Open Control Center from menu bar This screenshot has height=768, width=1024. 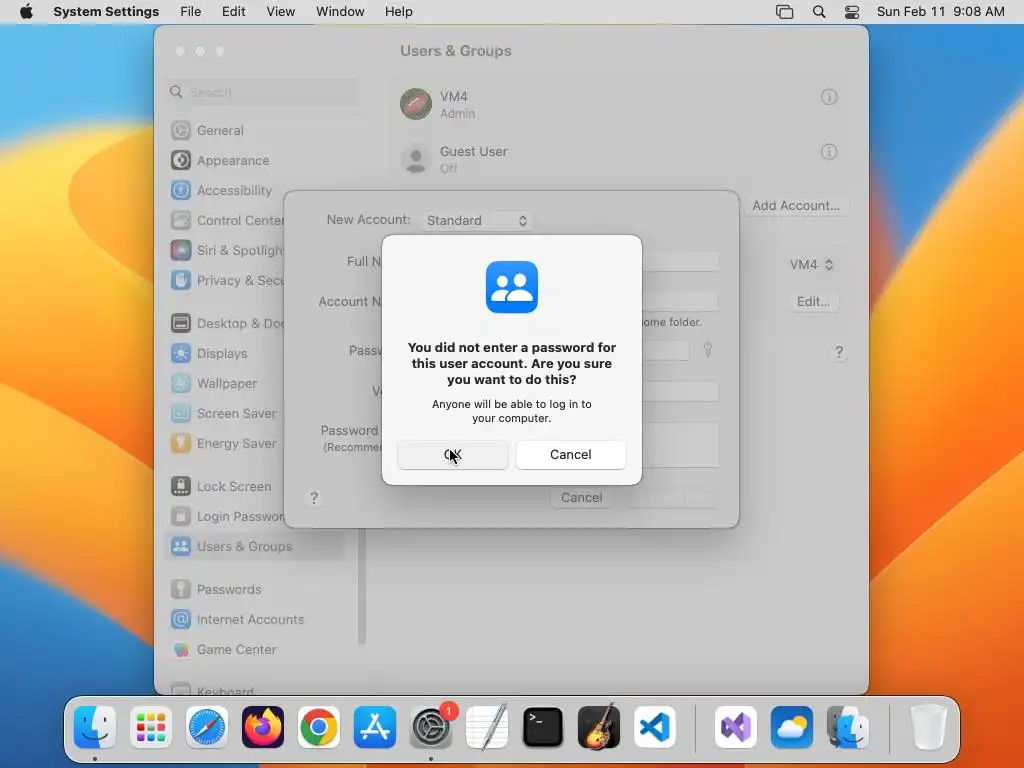[x=852, y=12]
